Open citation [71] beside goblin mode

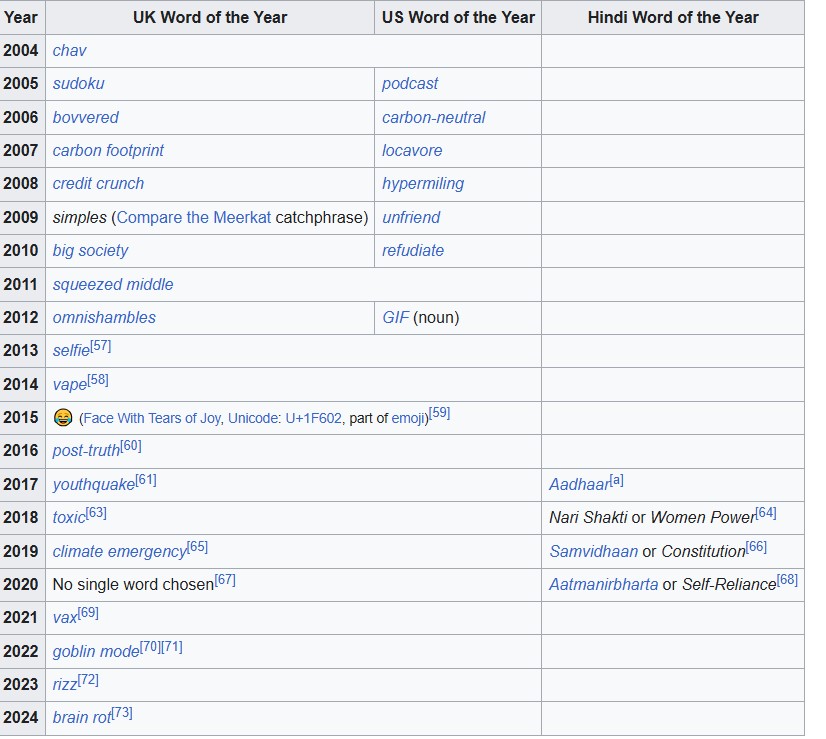(172, 647)
